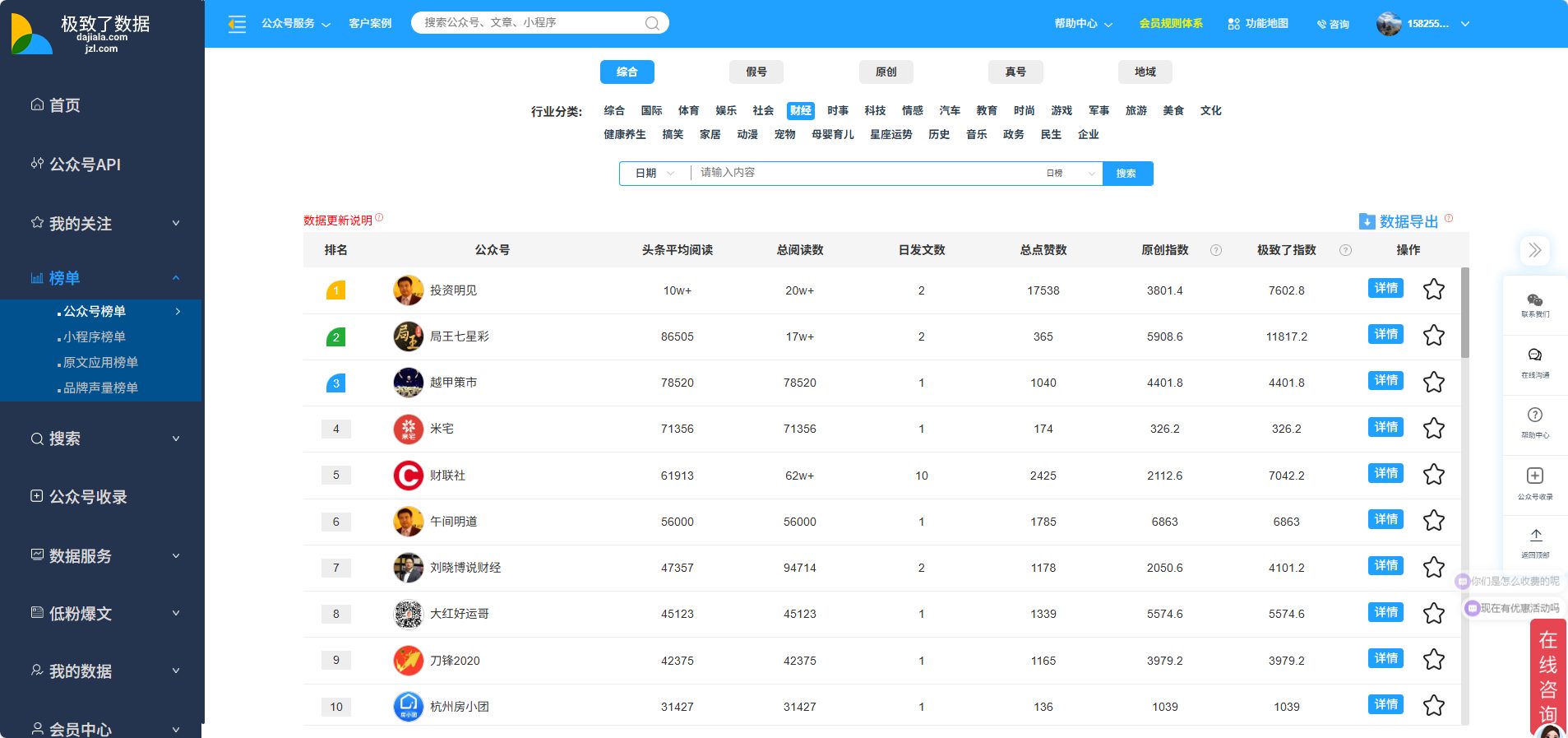Open 小程序榜单 in sidebar
Viewport: 1568px width, 738px height.
95,337
